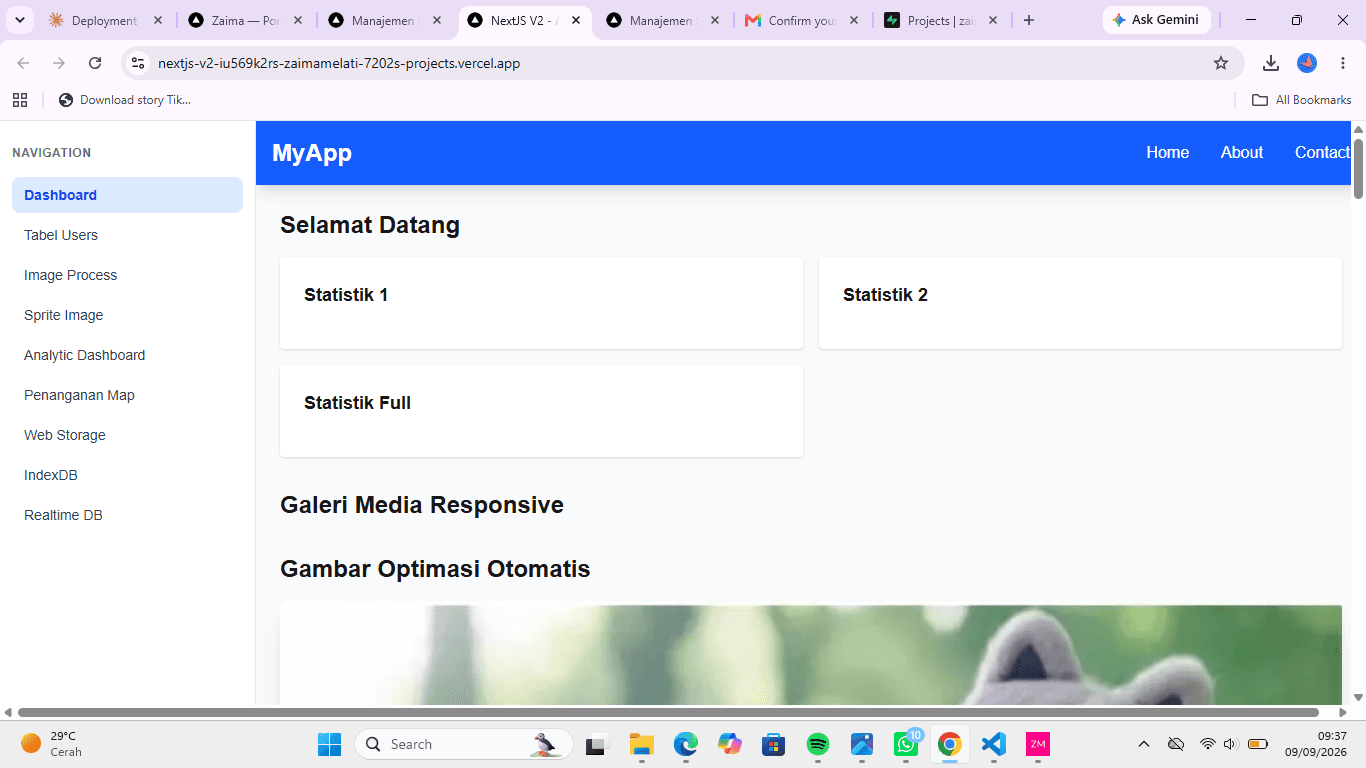
Task: Click the MyApp logo title
Action: click(312, 153)
